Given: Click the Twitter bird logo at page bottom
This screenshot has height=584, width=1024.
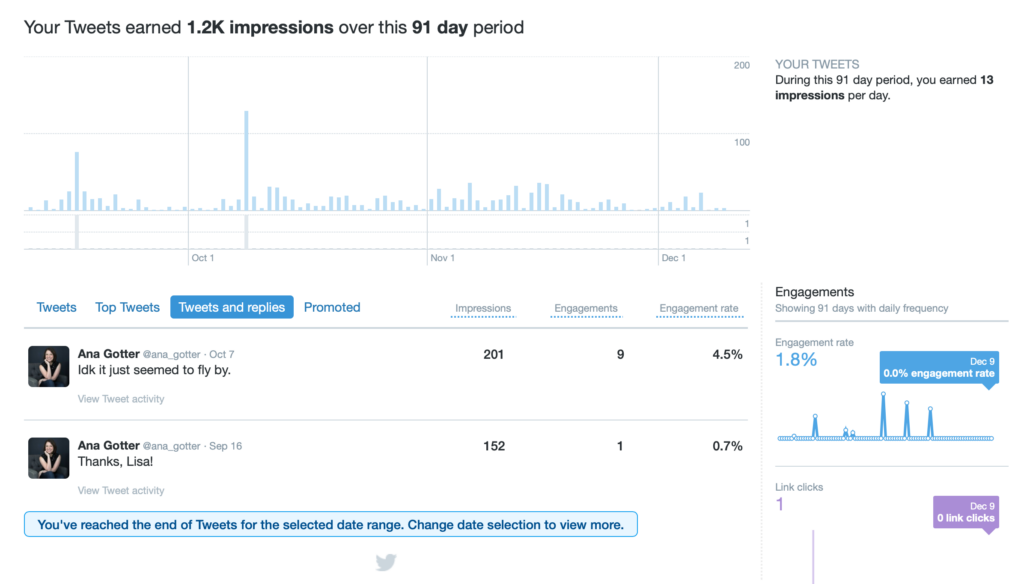Looking at the screenshot, I should pos(386,562).
